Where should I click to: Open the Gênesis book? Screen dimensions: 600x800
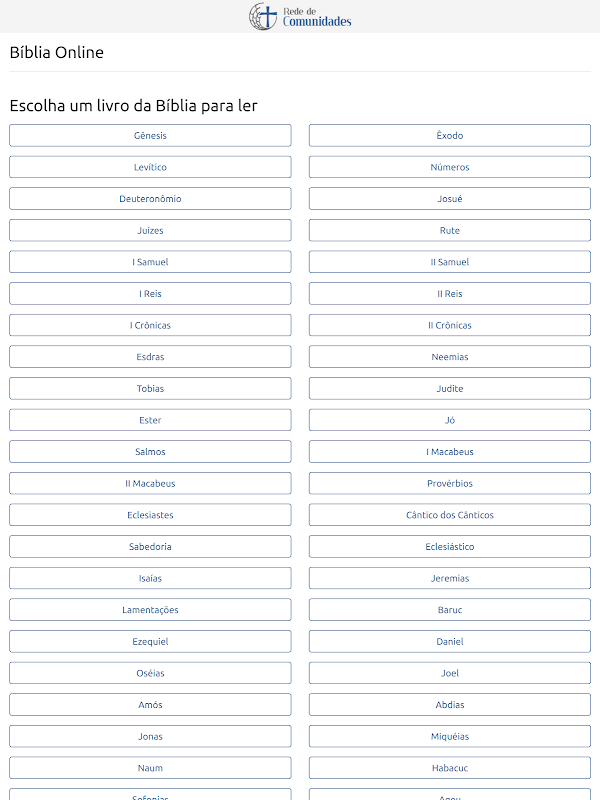150,135
